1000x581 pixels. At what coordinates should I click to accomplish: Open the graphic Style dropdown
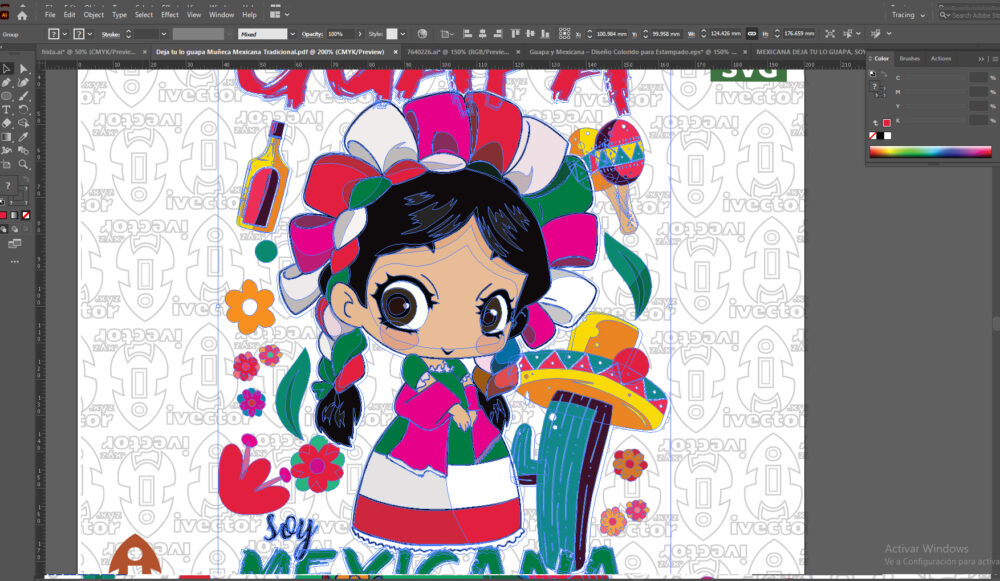point(402,34)
